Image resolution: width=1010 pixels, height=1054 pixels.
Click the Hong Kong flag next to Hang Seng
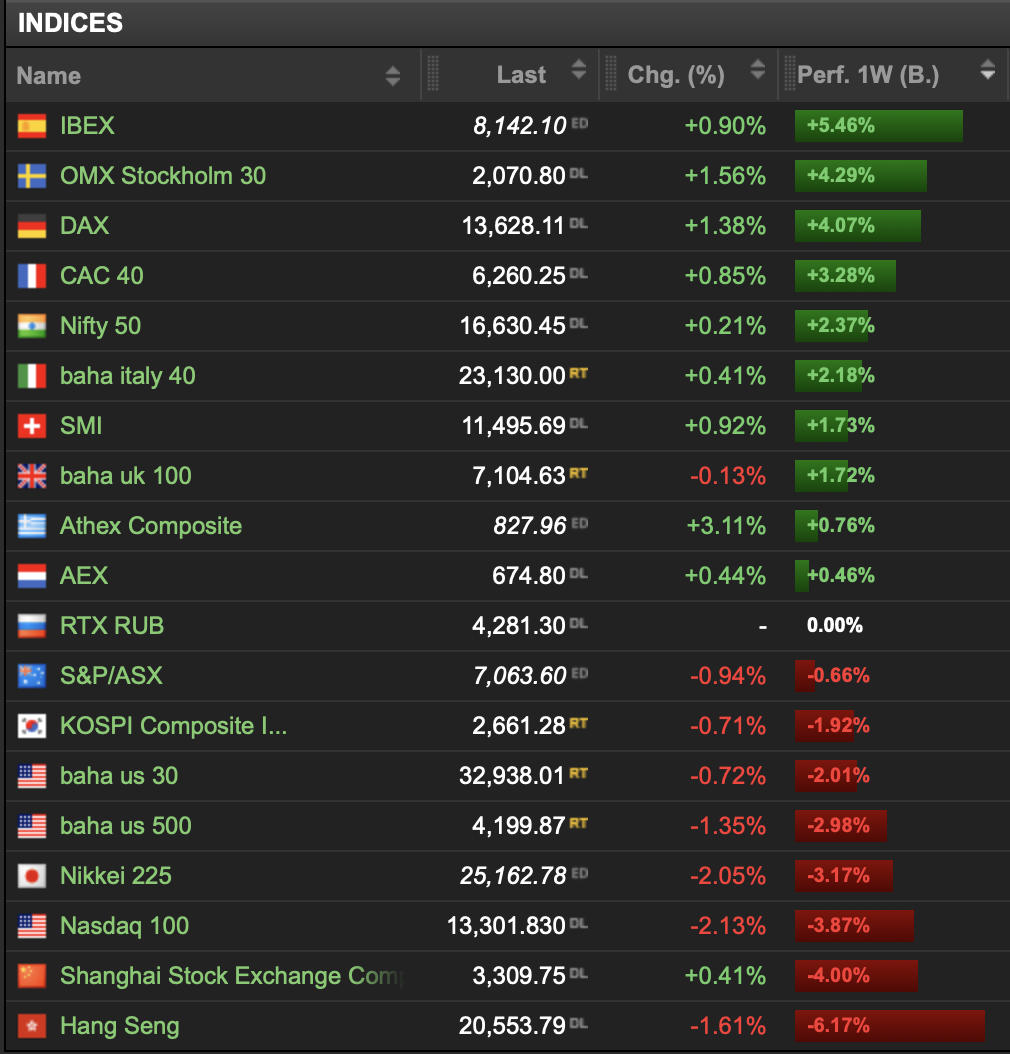point(32,1026)
